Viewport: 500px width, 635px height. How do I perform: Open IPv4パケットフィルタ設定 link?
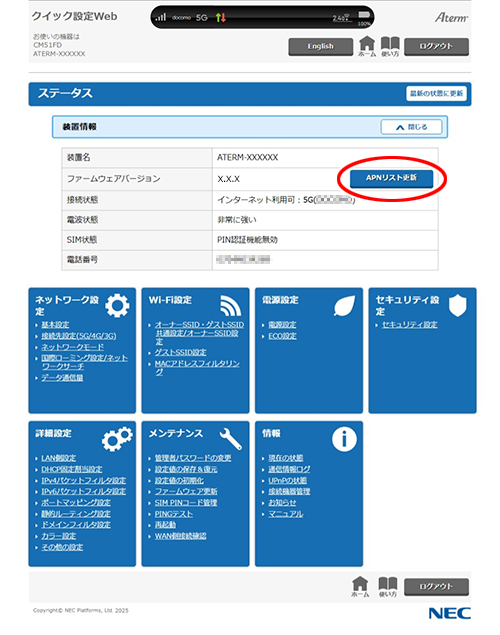tap(83, 481)
